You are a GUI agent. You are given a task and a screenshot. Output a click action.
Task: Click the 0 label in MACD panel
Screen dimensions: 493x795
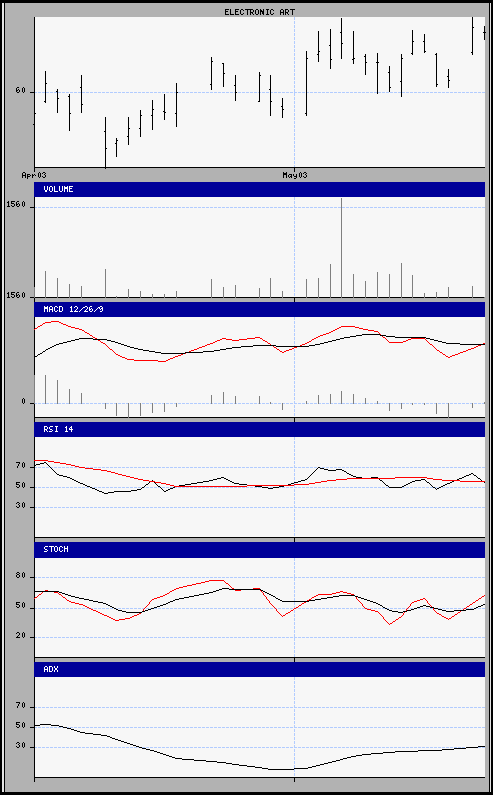point(23,403)
